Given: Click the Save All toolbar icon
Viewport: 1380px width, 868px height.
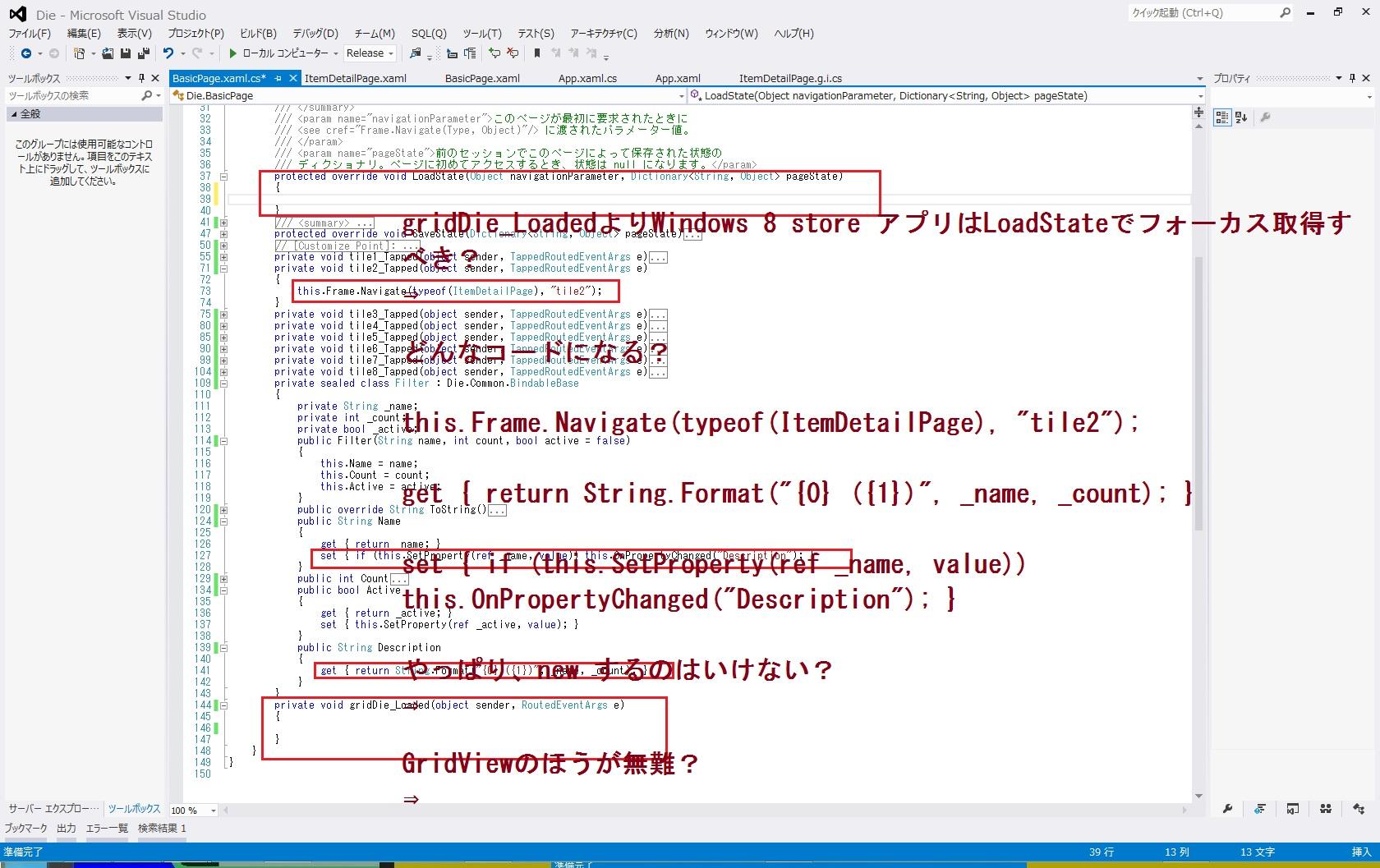Looking at the screenshot, I should (144, 53).
